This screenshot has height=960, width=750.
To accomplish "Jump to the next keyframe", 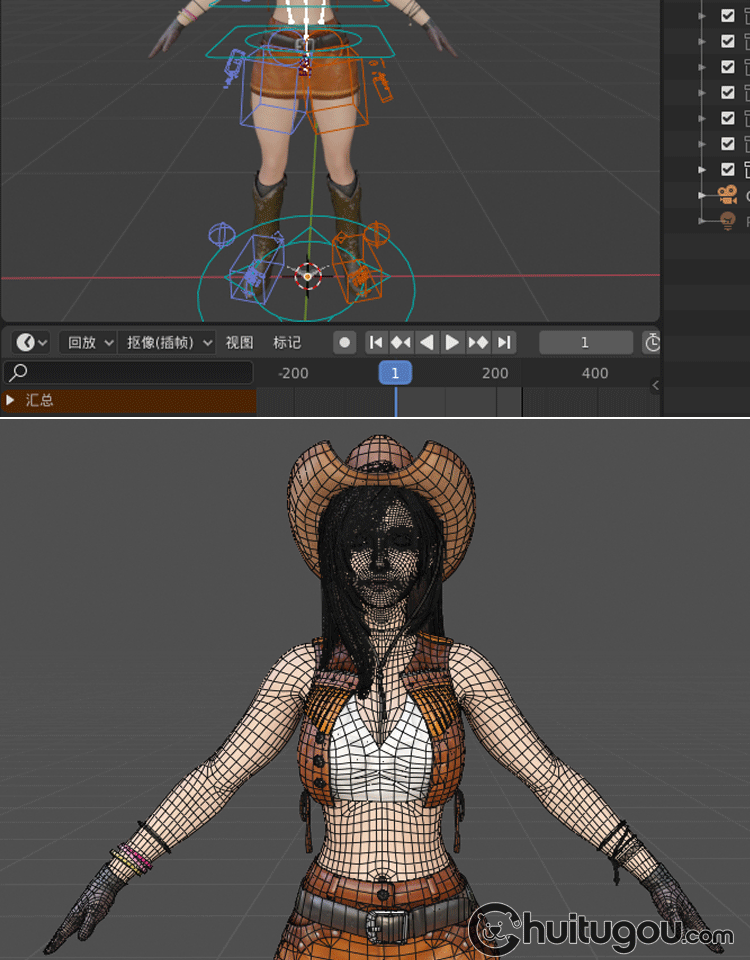I will pos(478,342).
